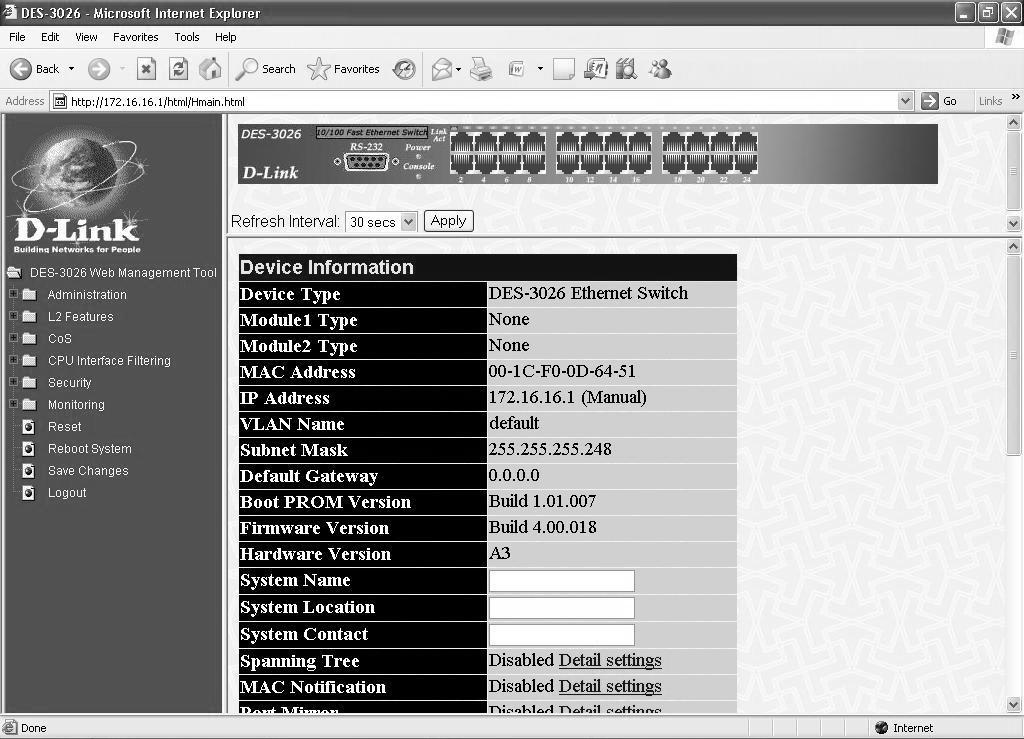Click the RS-232 console port on the switch image
This screenshot has height=739, width=1024.
[x=366, y=161]
